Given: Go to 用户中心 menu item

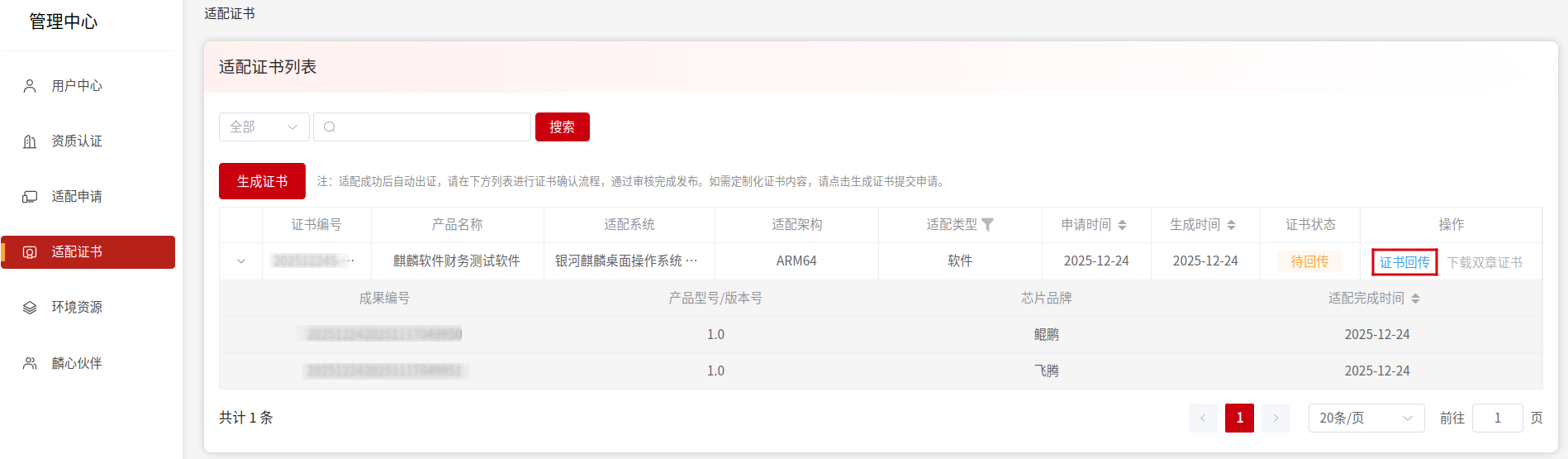Looking at the screenshot, I should (77, 86).
